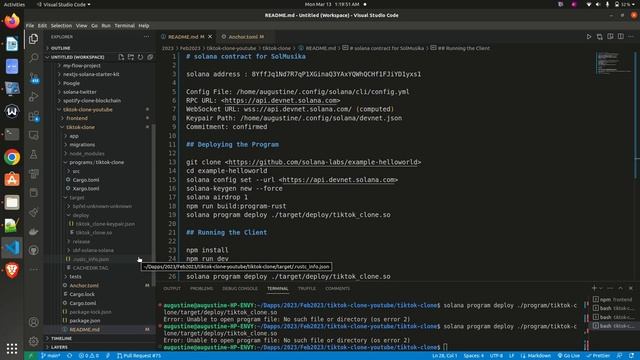Open the Testing flask view
Screen dimensions: 640x360
click(x=33, y=154)
